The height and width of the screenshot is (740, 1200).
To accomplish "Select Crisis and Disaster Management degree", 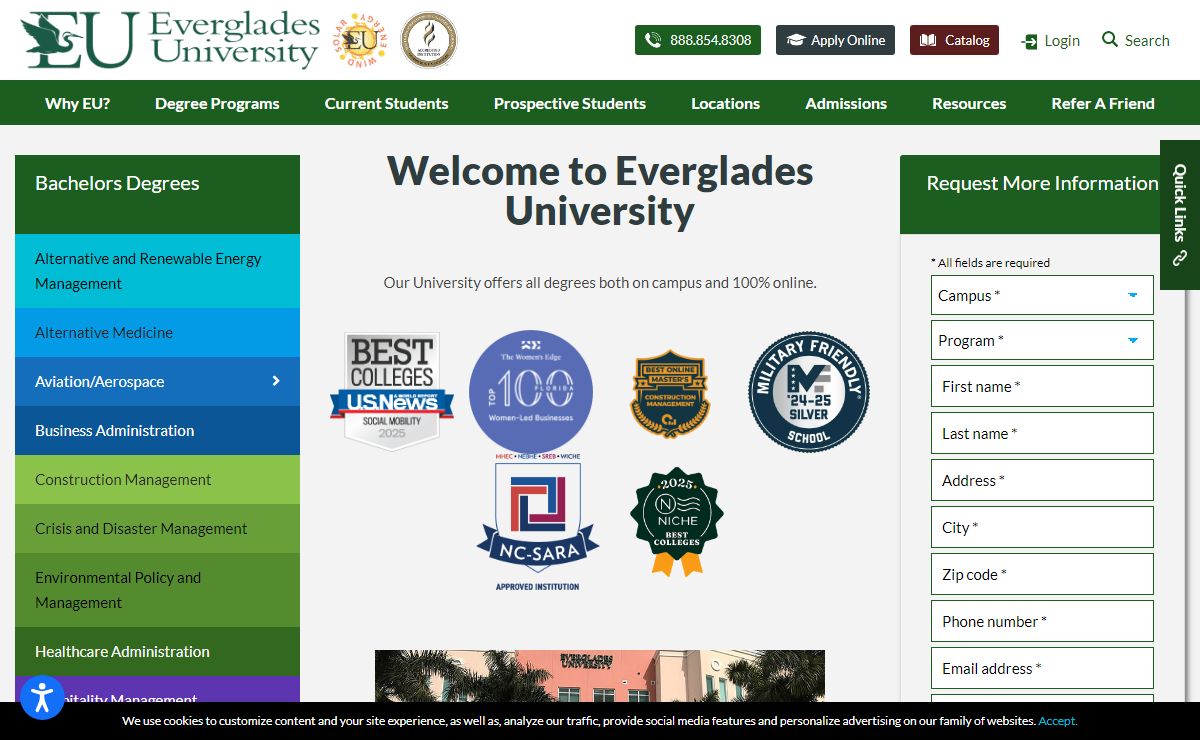I will coord(157,528).
